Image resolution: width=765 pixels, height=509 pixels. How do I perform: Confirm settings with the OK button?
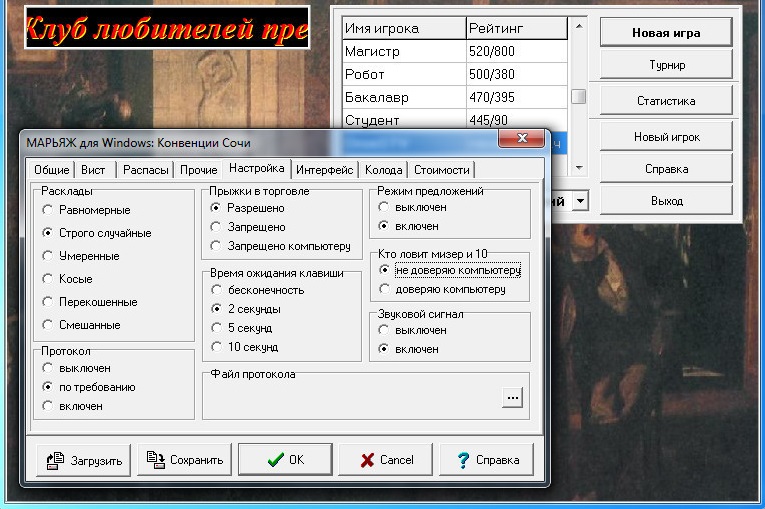click(285, 460)
